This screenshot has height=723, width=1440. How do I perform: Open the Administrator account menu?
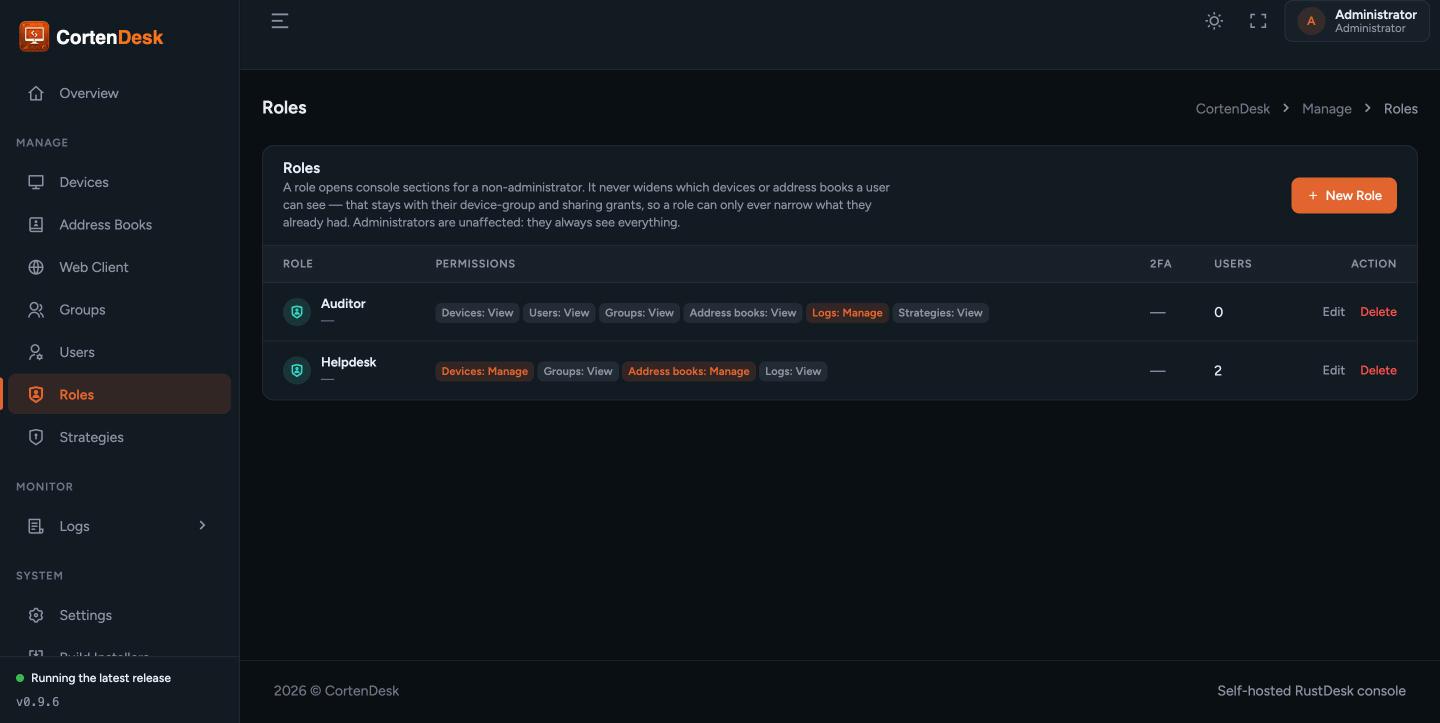[x=1357, y=21]
